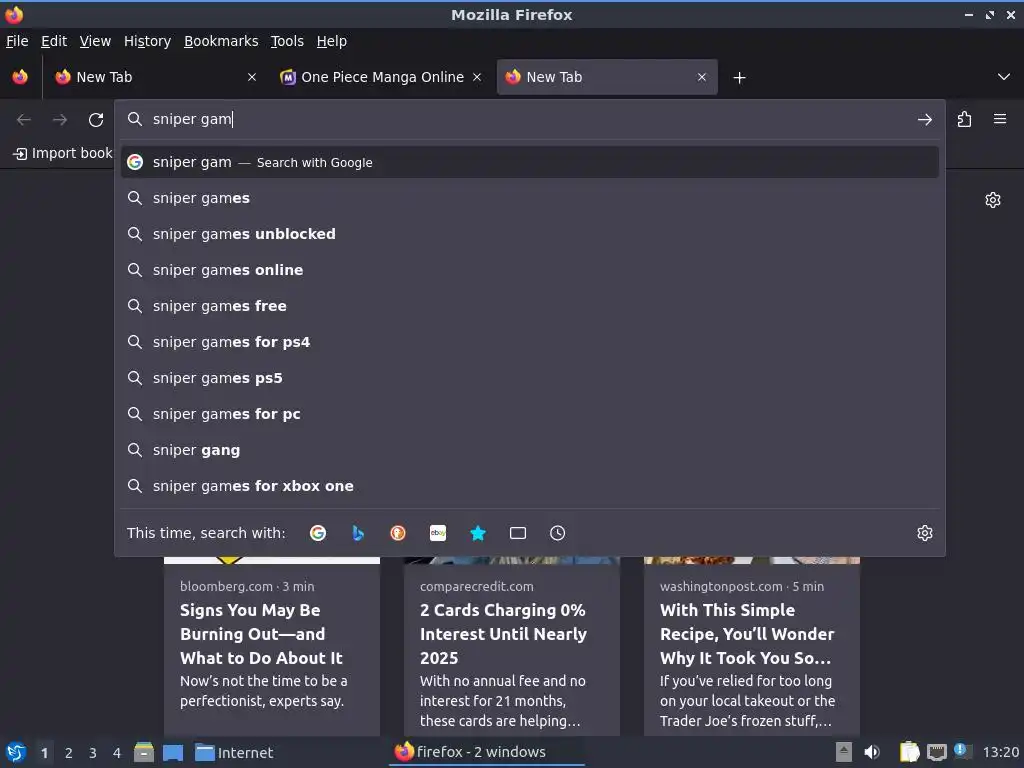The image size is (1024, 768).
Task: Click the Firefox View pinned icon
Action: [x=20, y=77]
